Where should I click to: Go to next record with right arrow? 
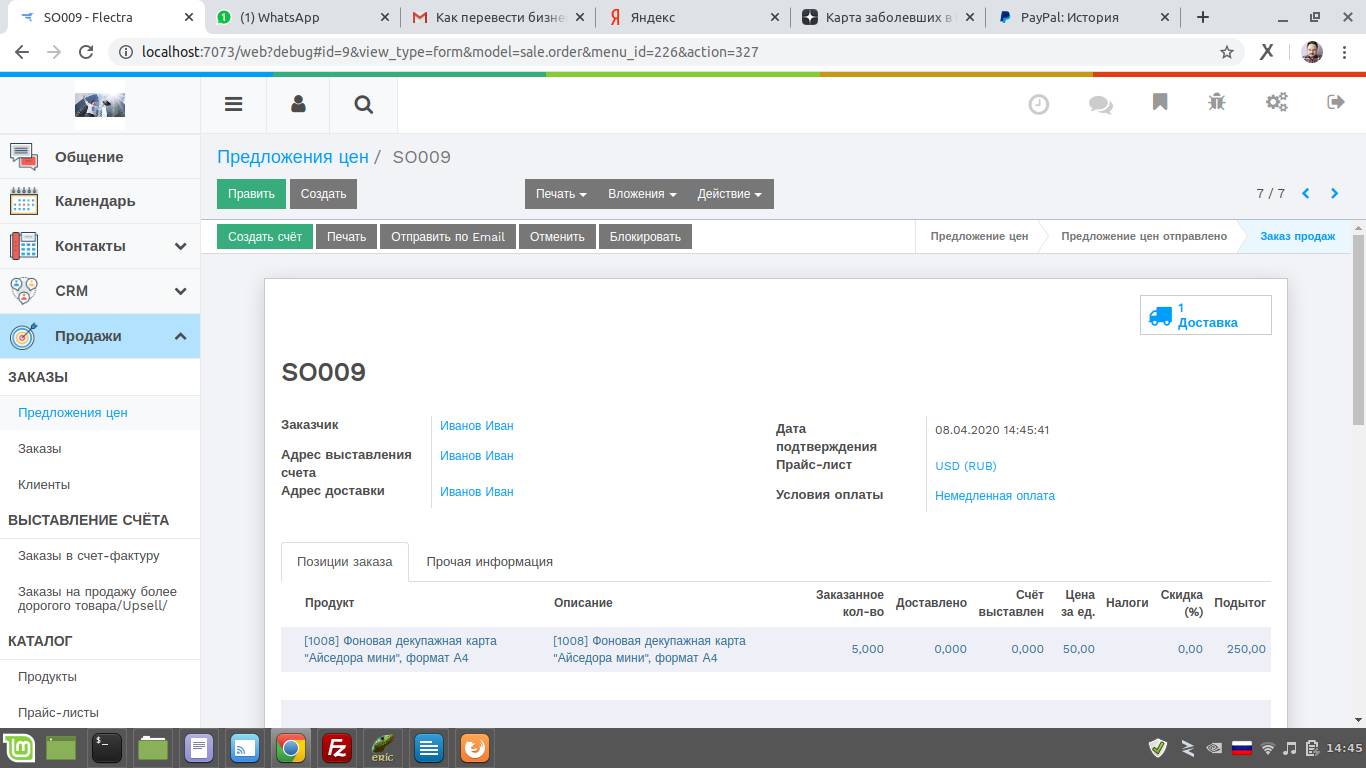coord(1334,194)
